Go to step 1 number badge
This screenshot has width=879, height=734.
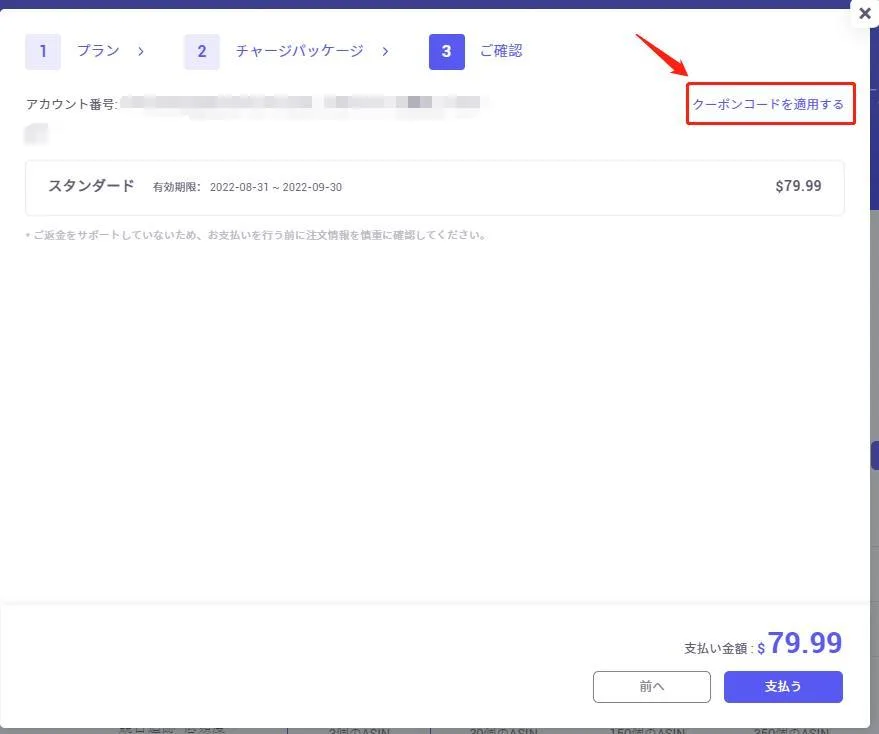[x=43, y=52]
